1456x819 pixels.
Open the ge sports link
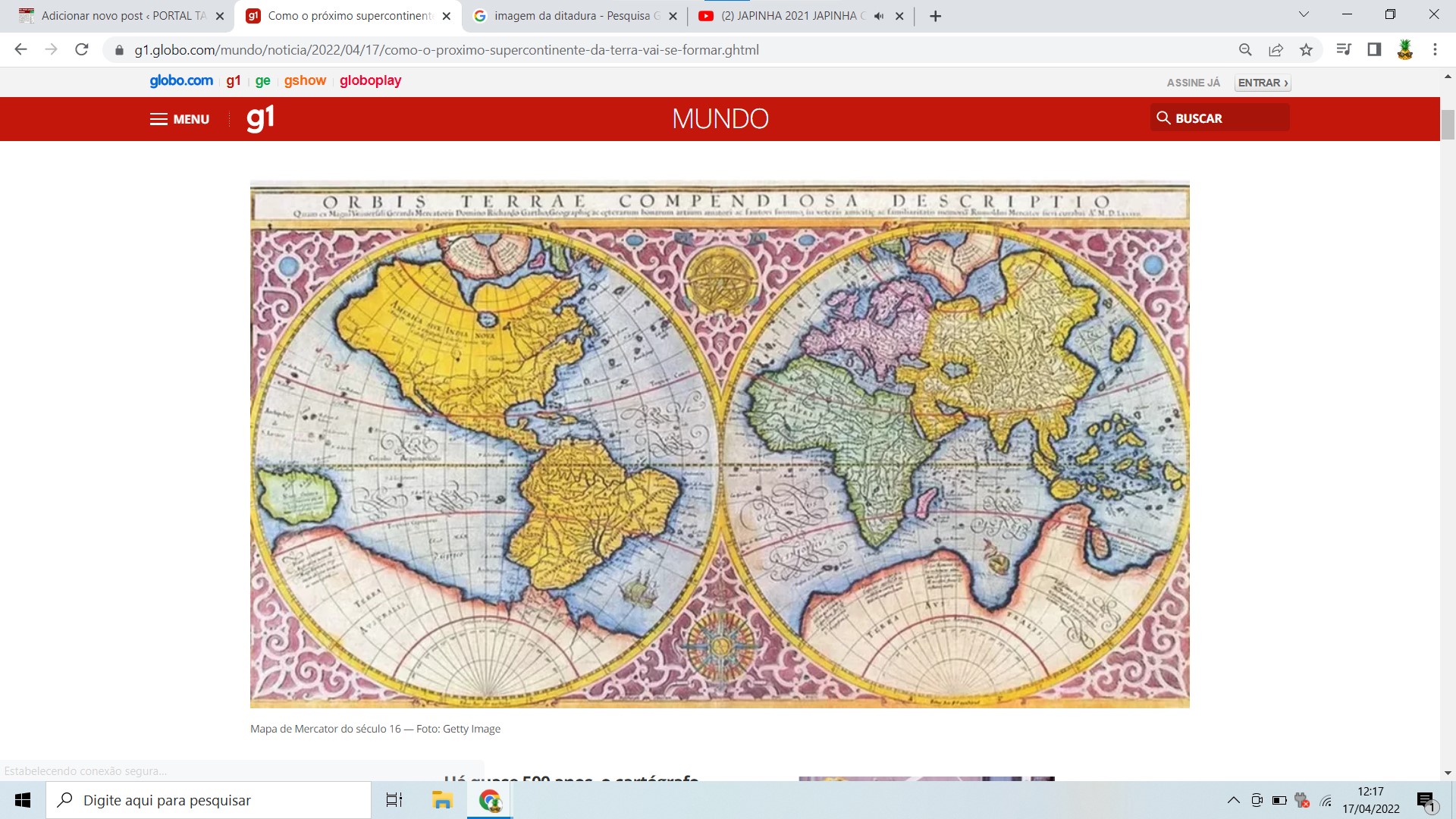click(x=263, y=80)
